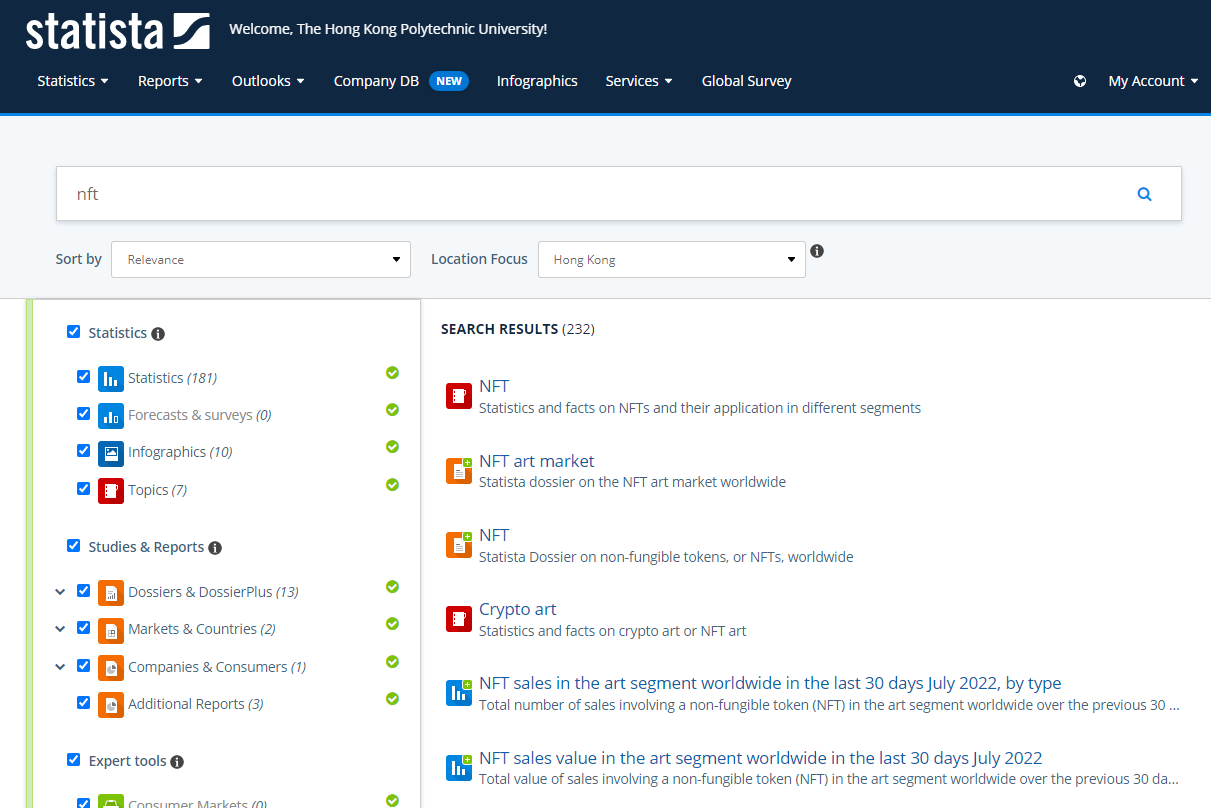Uncheck the Statistics group heading checkbox
This screenshot has width=1211, height=808.
coord(73,332)
